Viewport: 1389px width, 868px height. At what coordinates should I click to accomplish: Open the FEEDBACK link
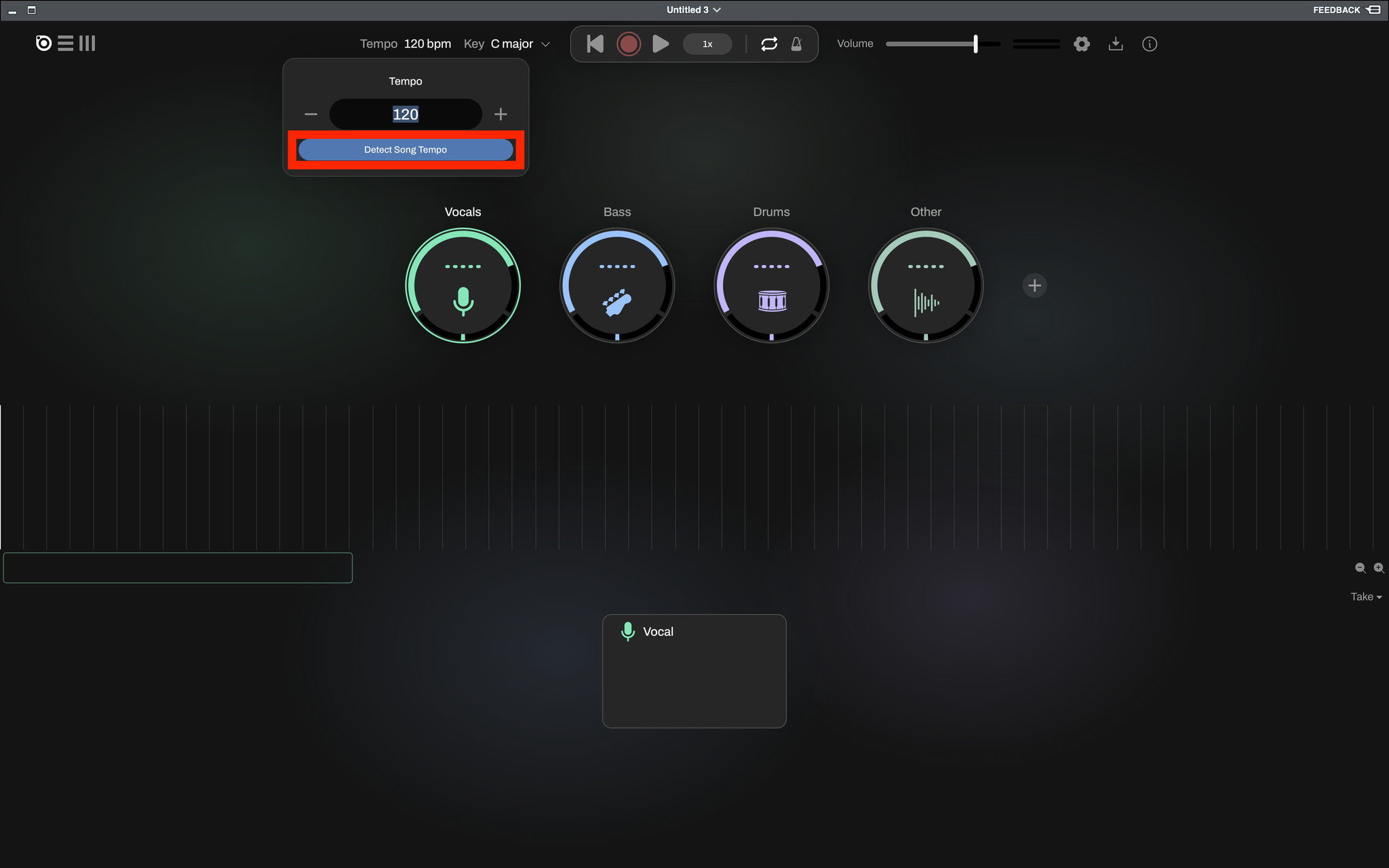click(x=1346, y=9)
